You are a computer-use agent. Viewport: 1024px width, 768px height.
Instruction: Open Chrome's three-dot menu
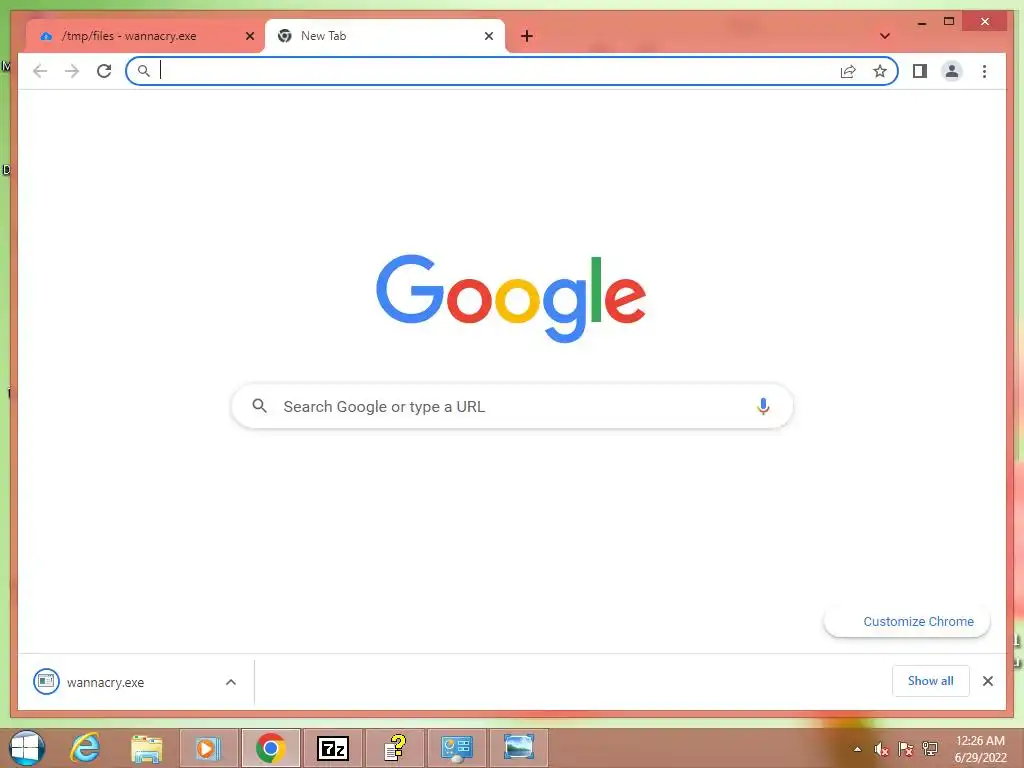pyautogui.click(x=984, y=71)
